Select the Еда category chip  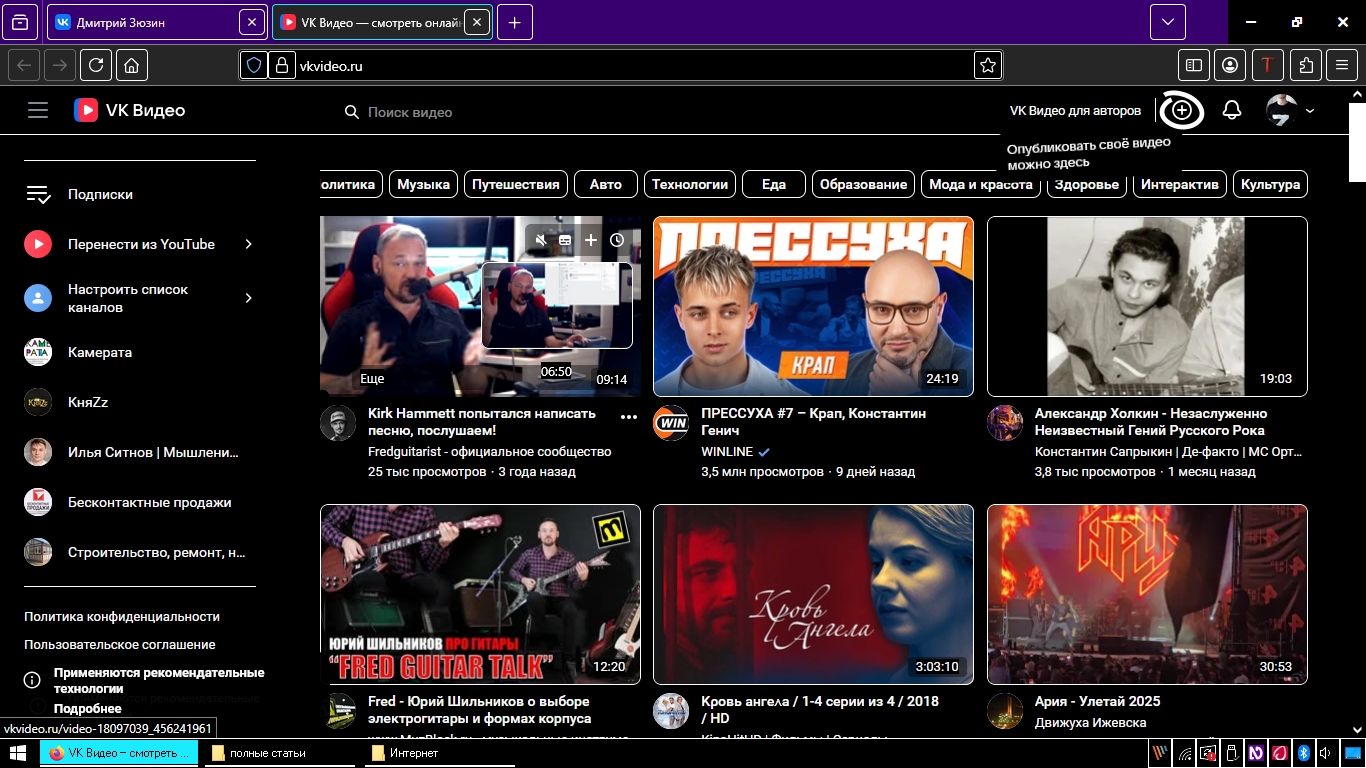(x=774, y=184)
